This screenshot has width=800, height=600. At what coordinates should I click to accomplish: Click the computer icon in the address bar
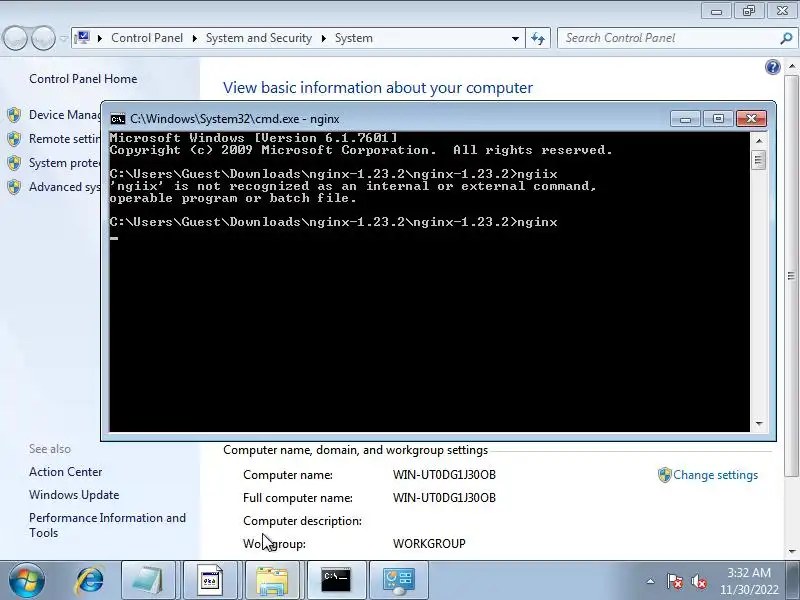[x=82, y=38]
